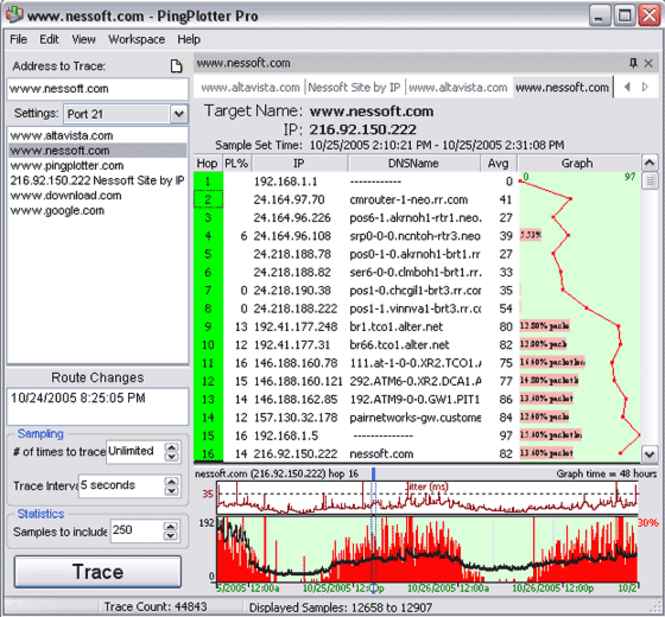Click the scroll-down arrow of hop table
The image size is (665, 617).
coord(649,452)
